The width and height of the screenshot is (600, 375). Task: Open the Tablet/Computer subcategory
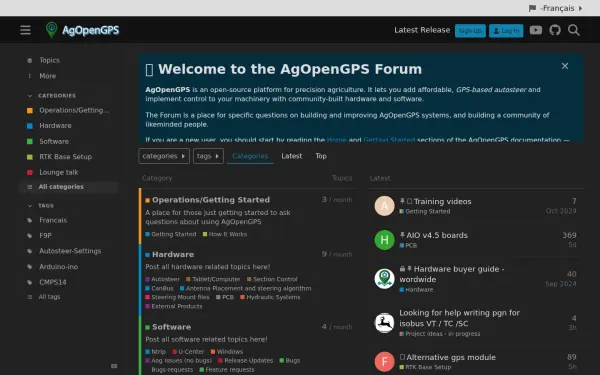pyautogui.click(x=213, y=279)
